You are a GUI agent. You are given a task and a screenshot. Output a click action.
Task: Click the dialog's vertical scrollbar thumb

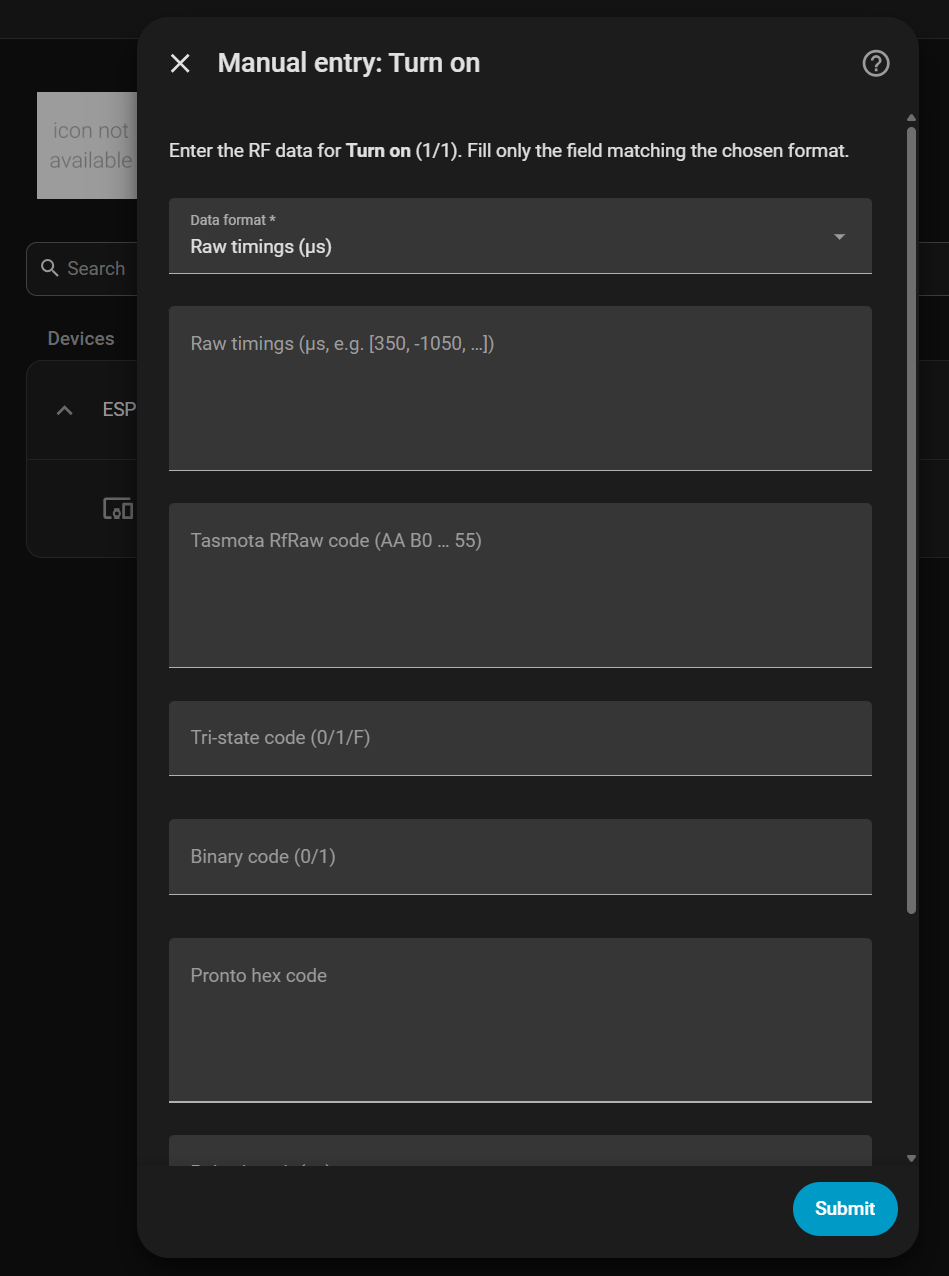click(x=911, y=520)
